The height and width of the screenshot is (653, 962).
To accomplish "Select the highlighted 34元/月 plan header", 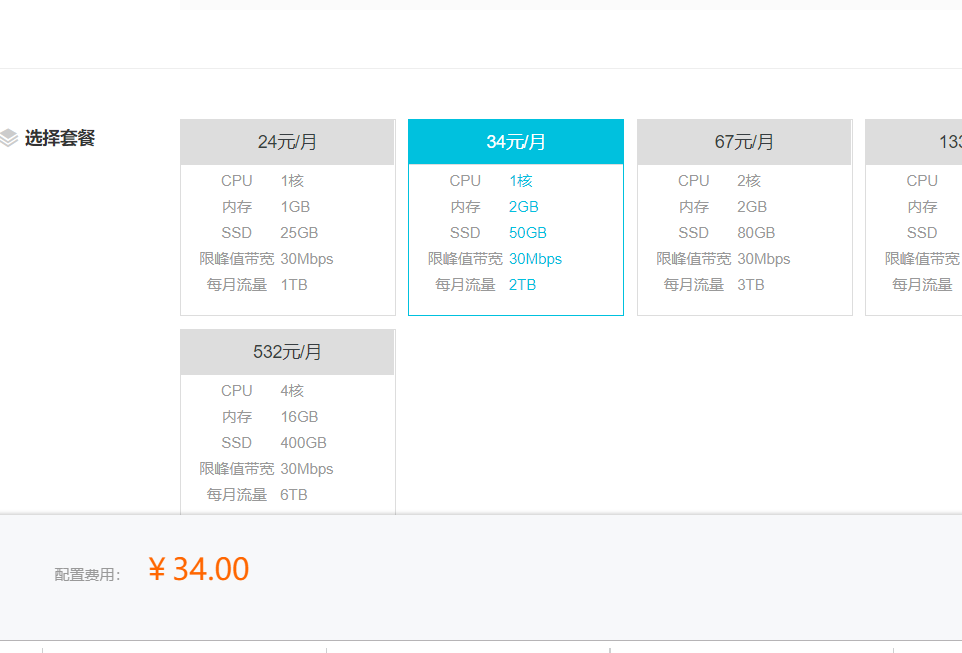I will click(x=516, y=142).
